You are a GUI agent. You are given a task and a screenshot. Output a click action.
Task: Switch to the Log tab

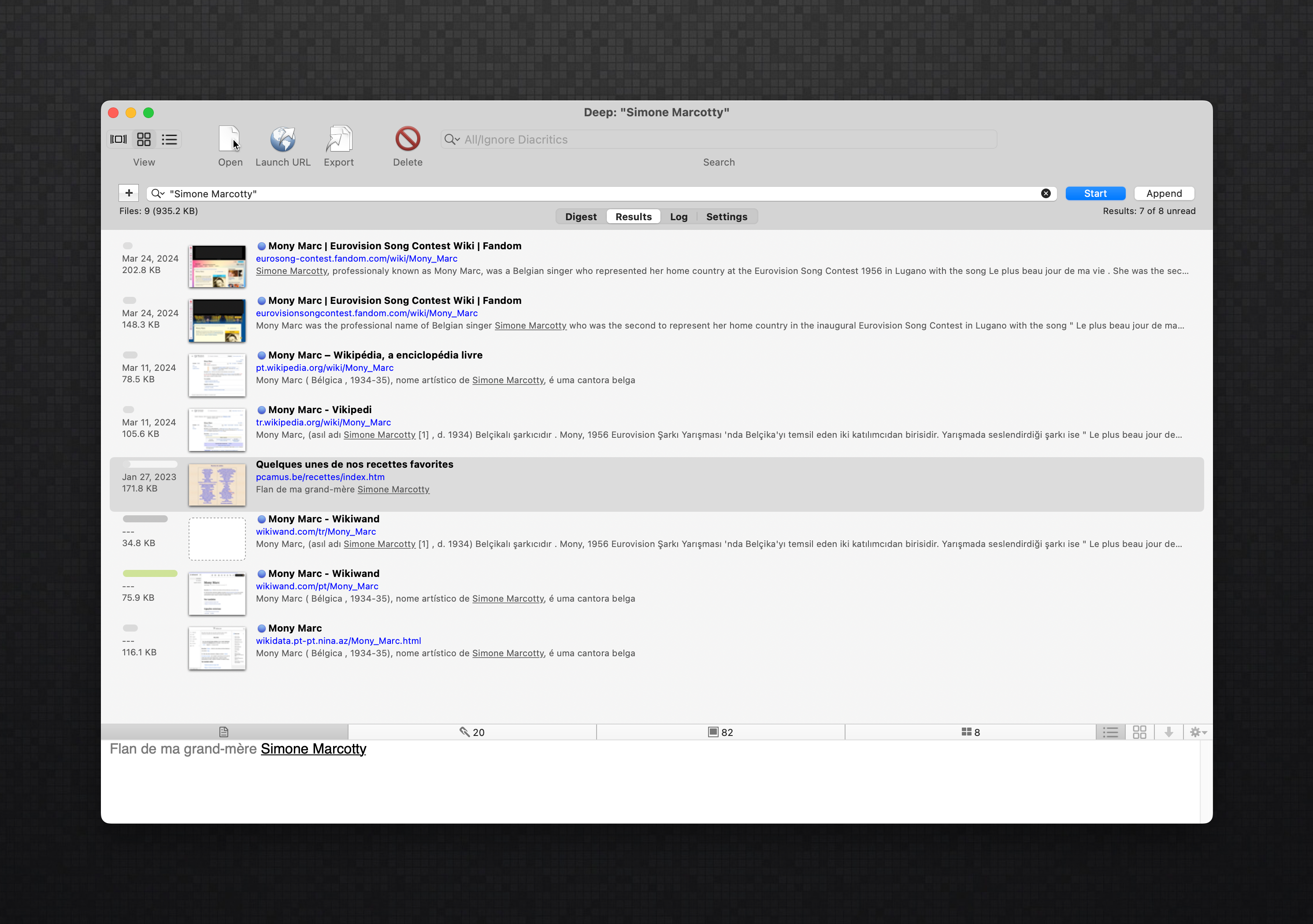(678, 217)
